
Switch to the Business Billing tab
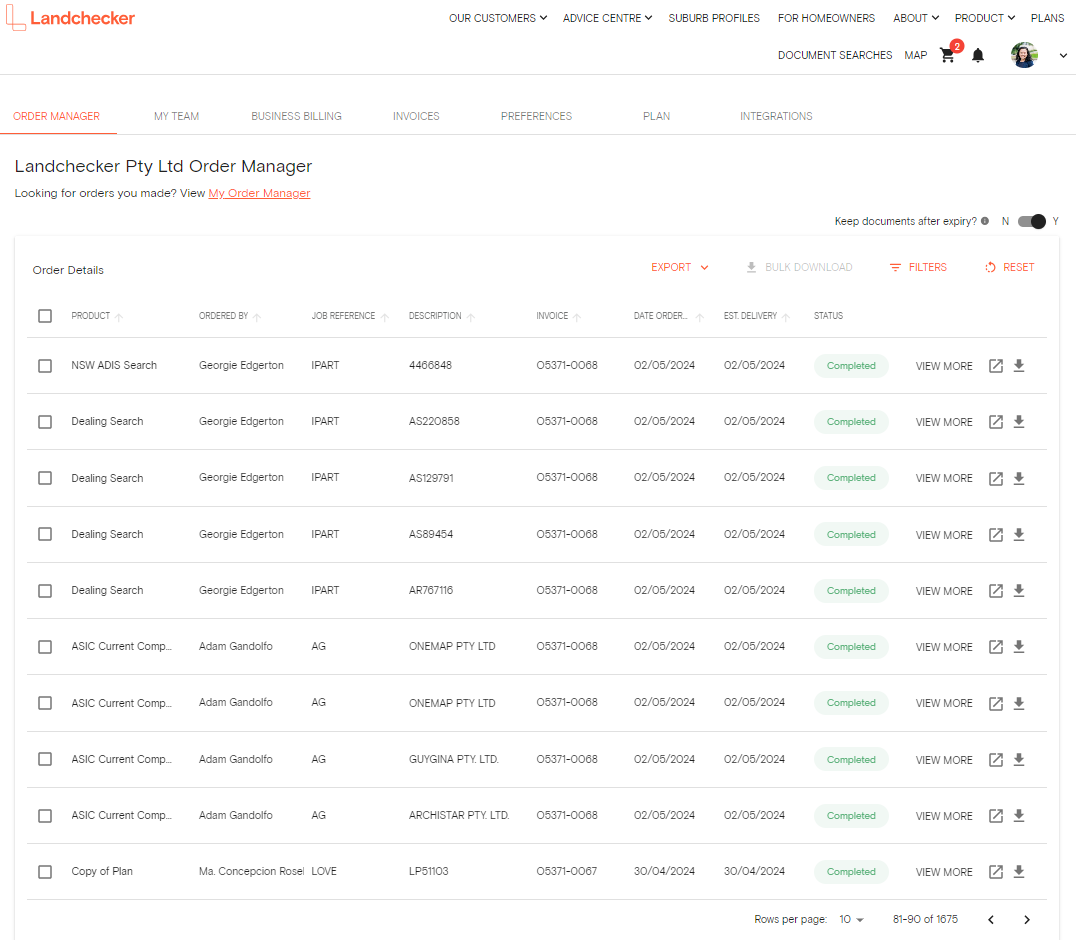296,116
